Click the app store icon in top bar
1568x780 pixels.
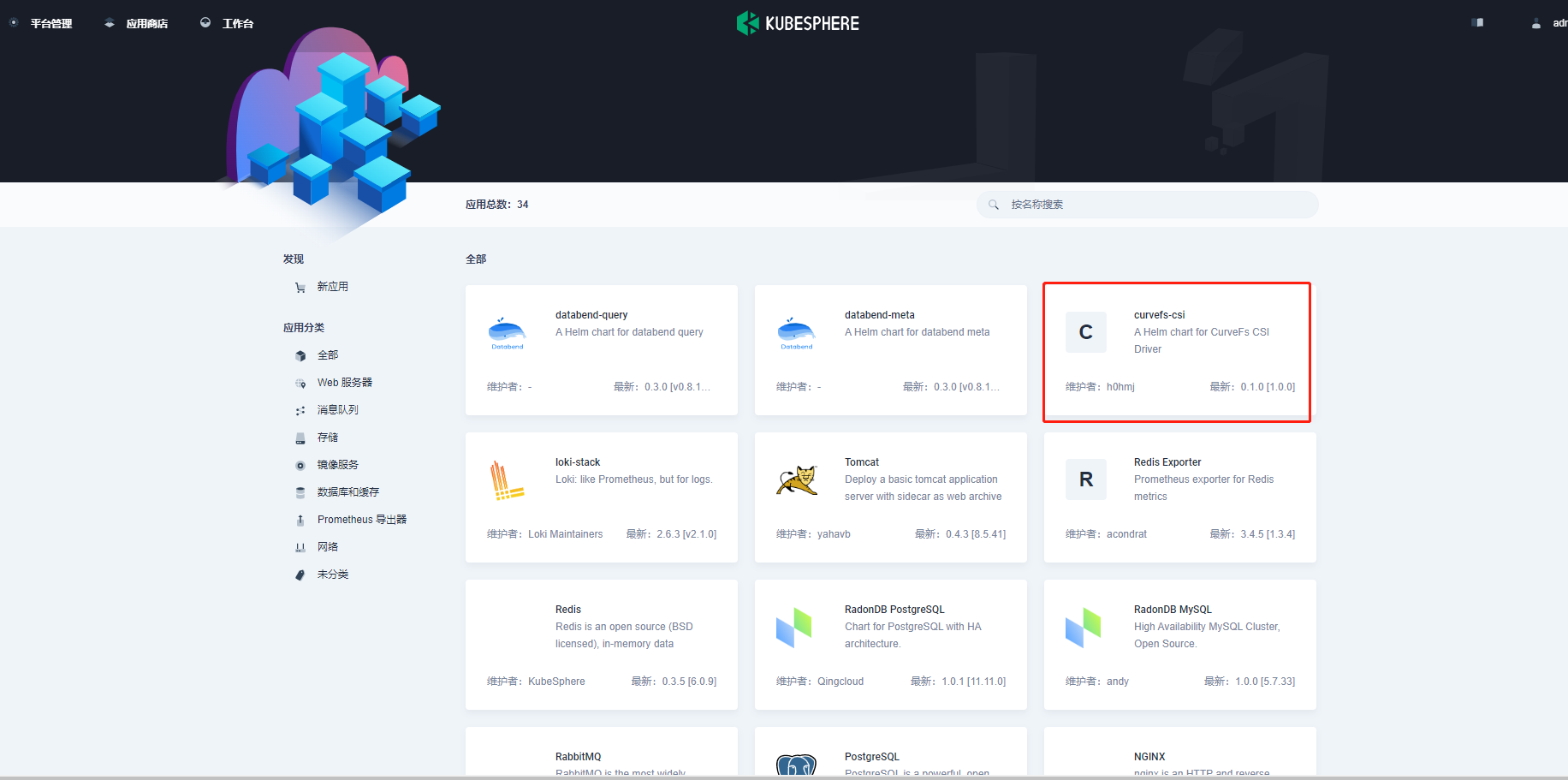coord(110,23)
